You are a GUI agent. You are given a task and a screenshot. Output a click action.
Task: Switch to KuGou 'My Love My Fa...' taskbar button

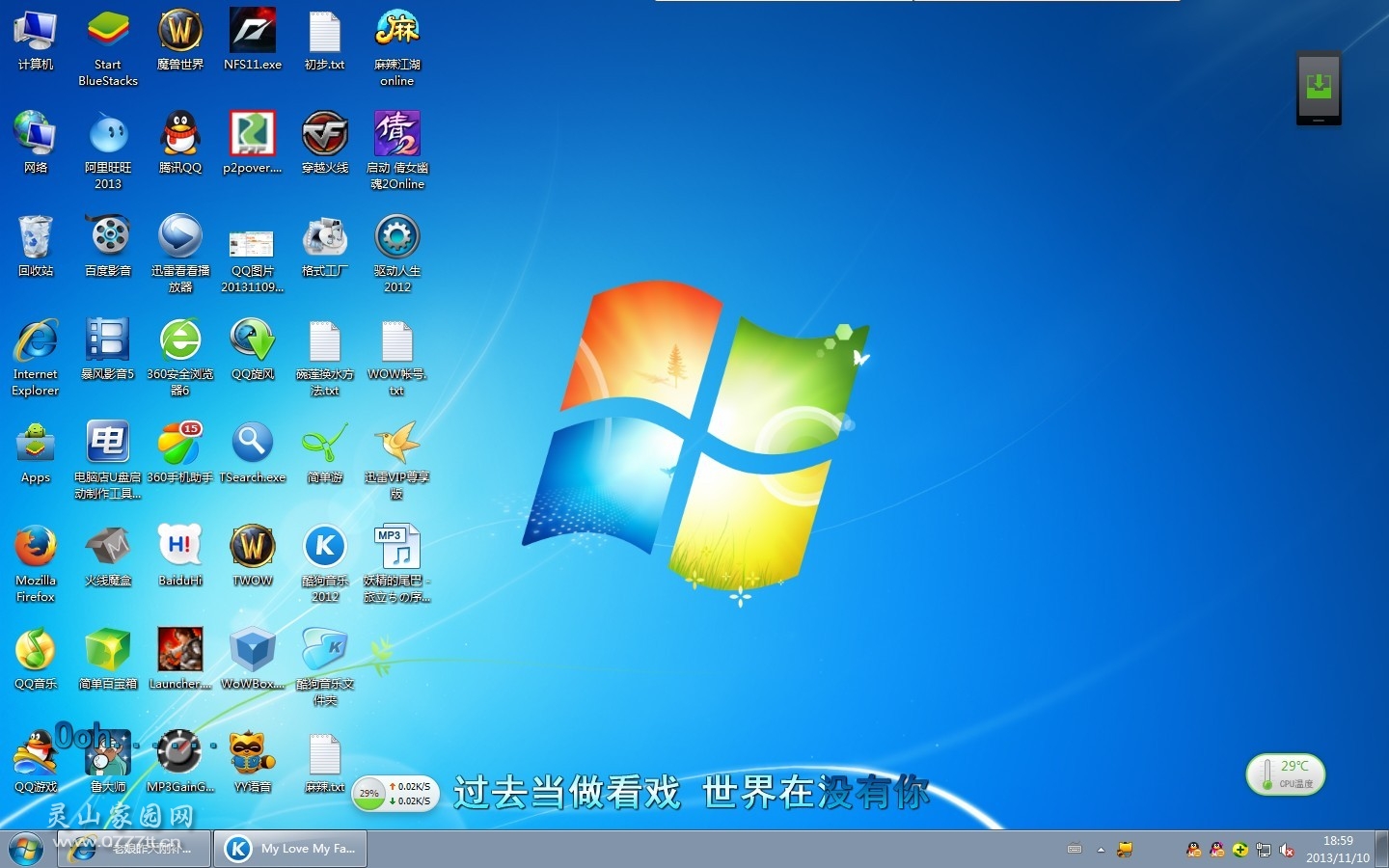pos(290,849)
